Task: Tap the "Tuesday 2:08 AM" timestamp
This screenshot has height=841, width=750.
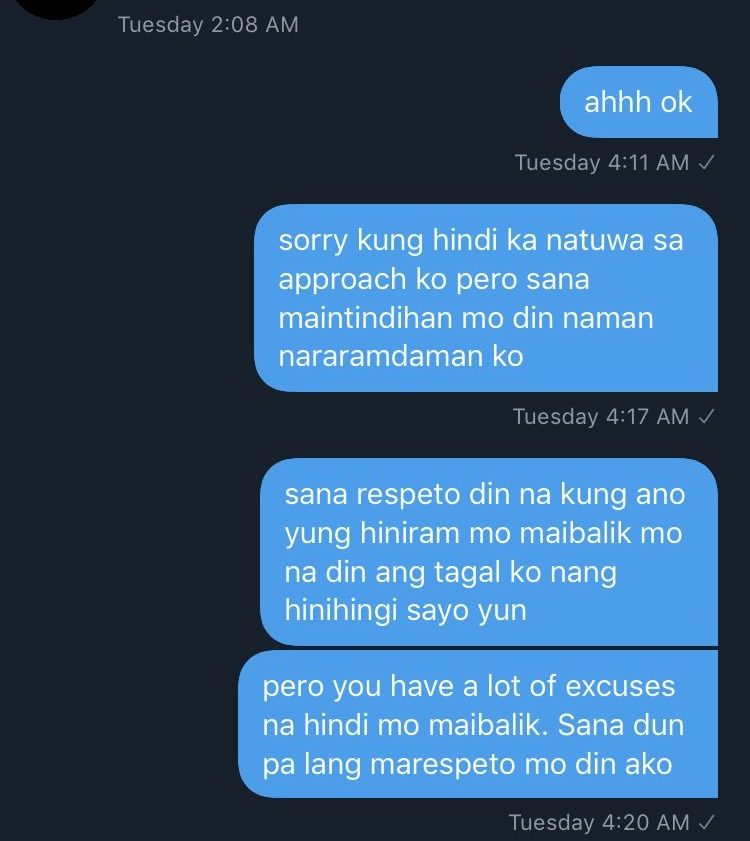Action: tap(208, 25)
